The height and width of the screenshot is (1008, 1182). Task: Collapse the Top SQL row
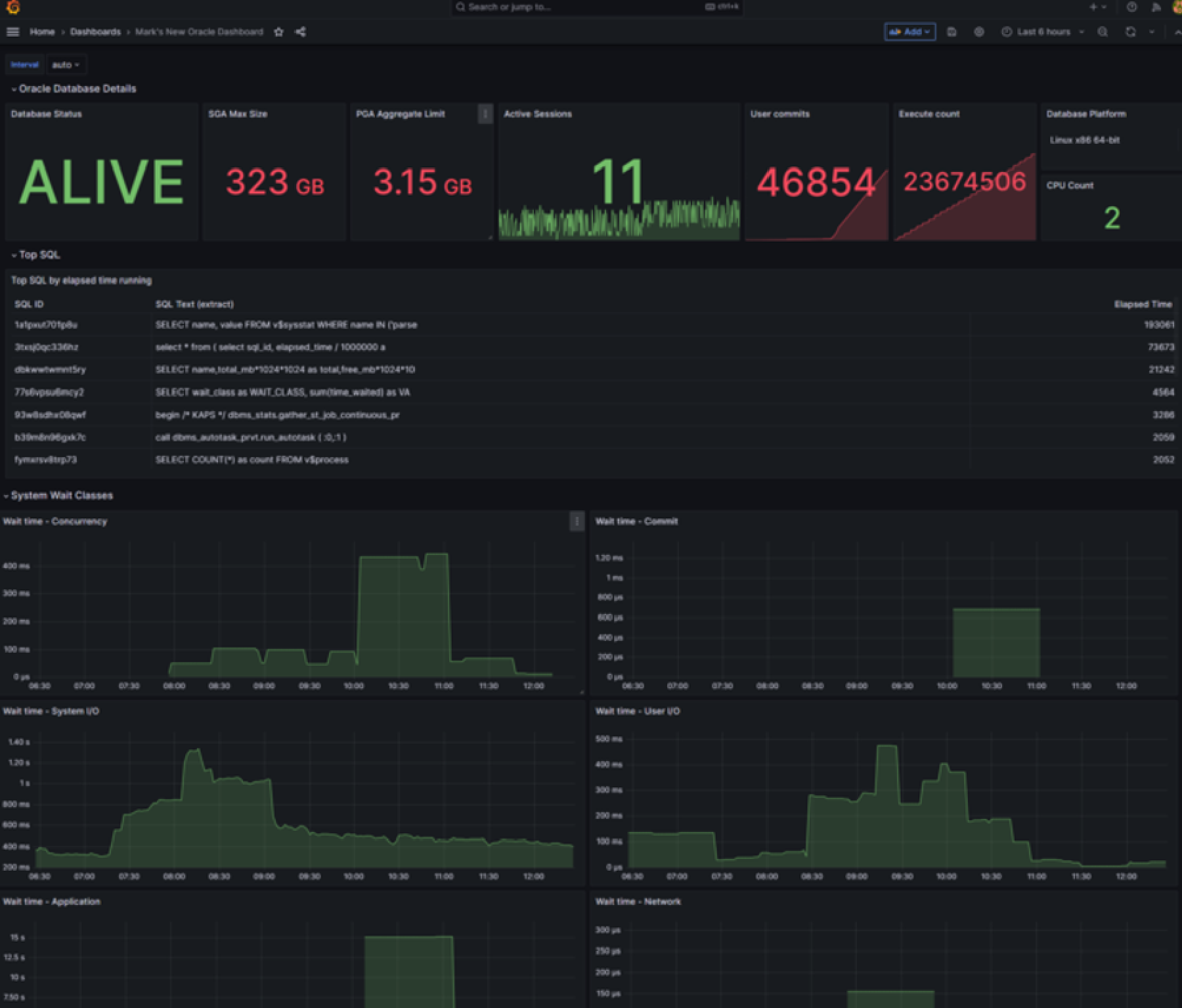[35, 255]
